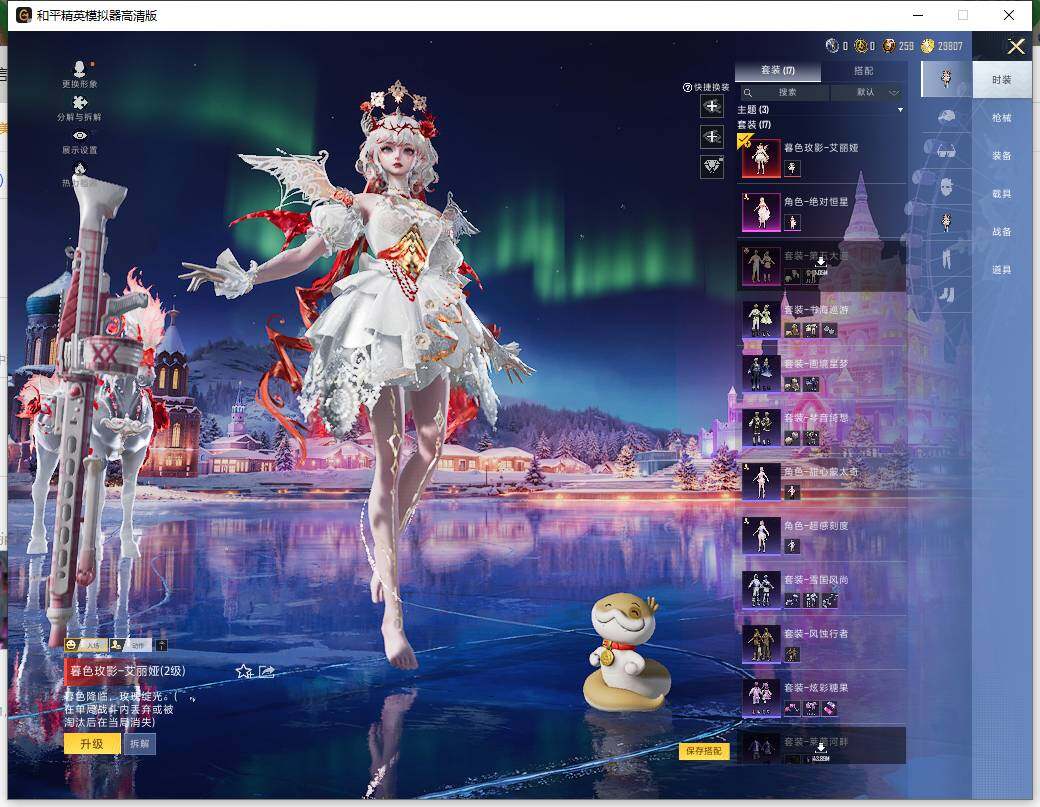Select the body subcategory icon below the mask
This screenshot has height=807, width=1040.
[x=946, y=222]
